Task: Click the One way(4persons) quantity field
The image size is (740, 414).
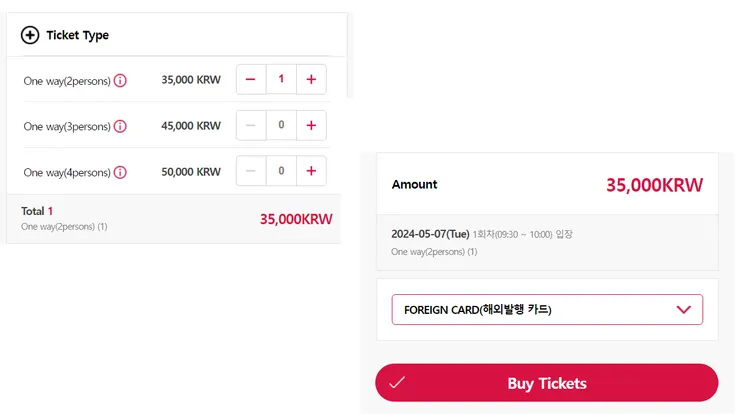Action: pyautogui.click(x=281, y=171)
